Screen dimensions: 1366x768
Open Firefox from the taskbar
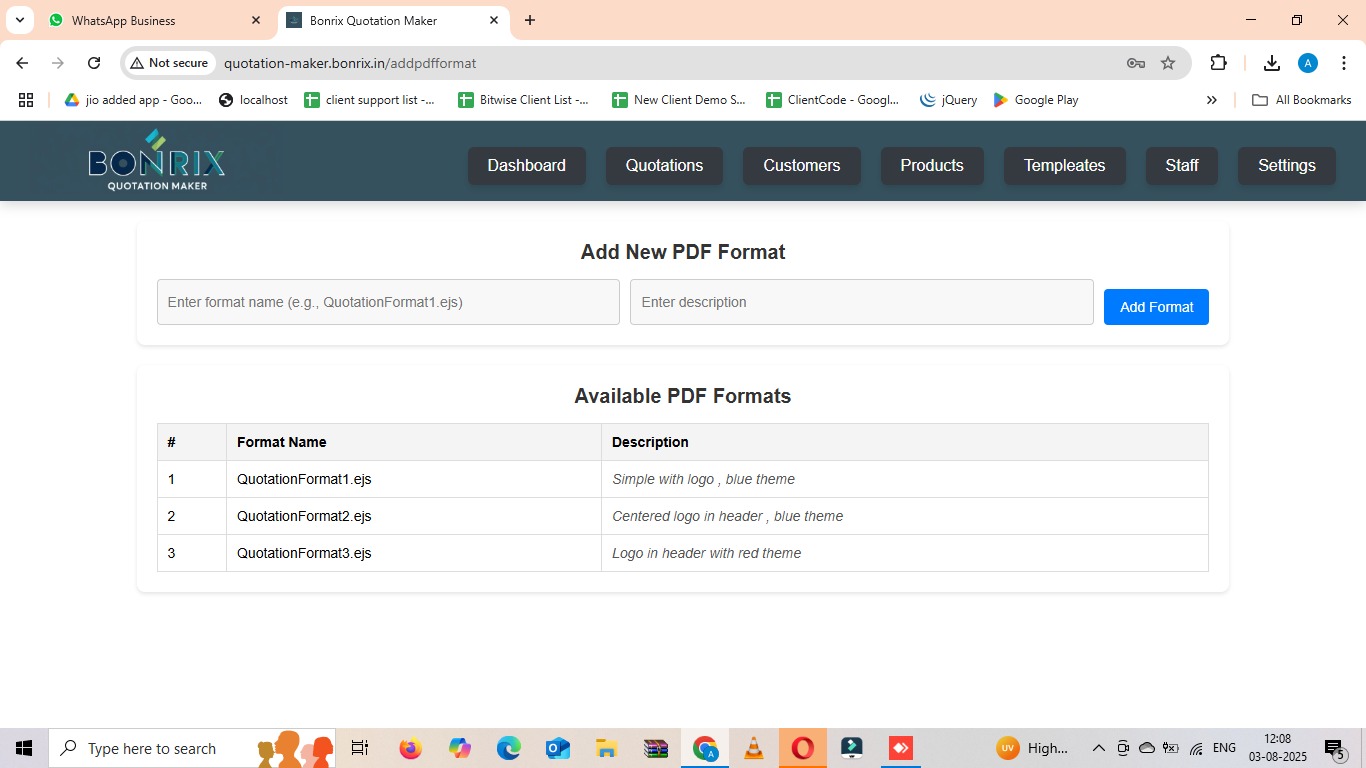(410, 748)
